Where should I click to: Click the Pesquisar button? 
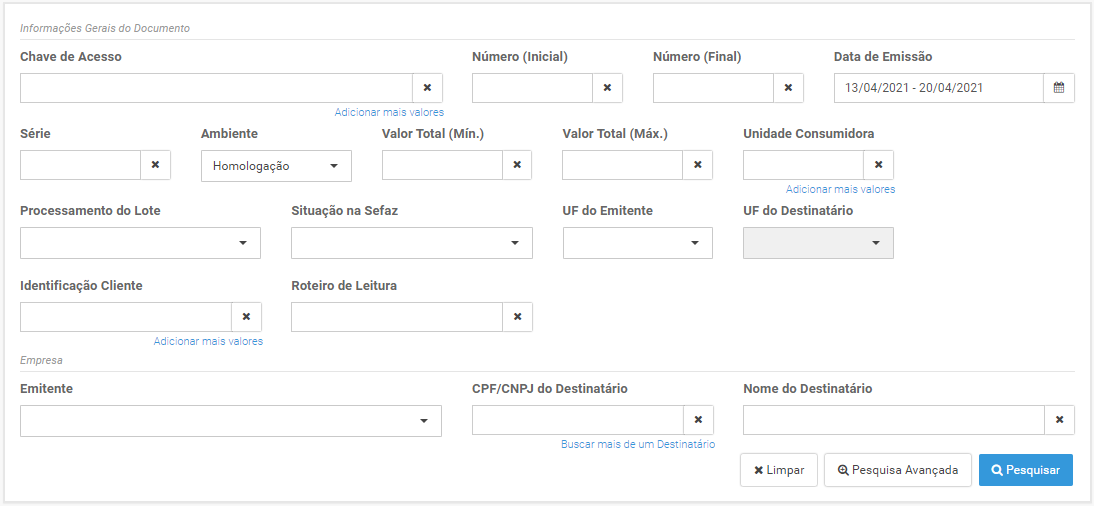tap(1026, 470)
